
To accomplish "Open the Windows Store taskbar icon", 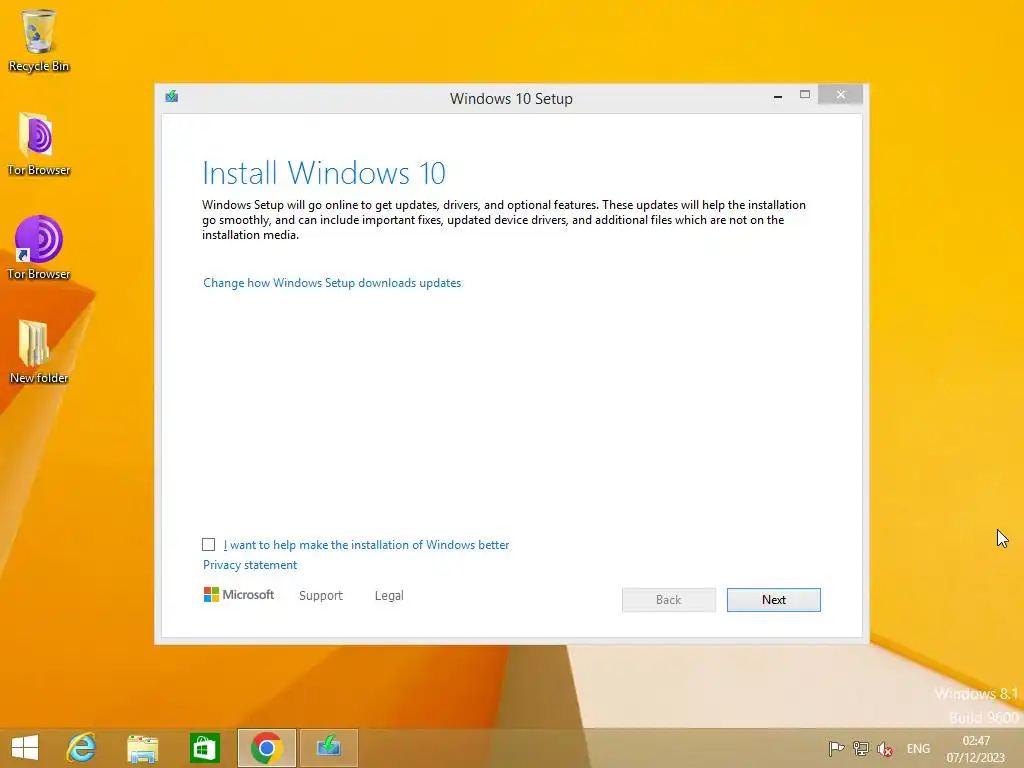I will (204, 748).
